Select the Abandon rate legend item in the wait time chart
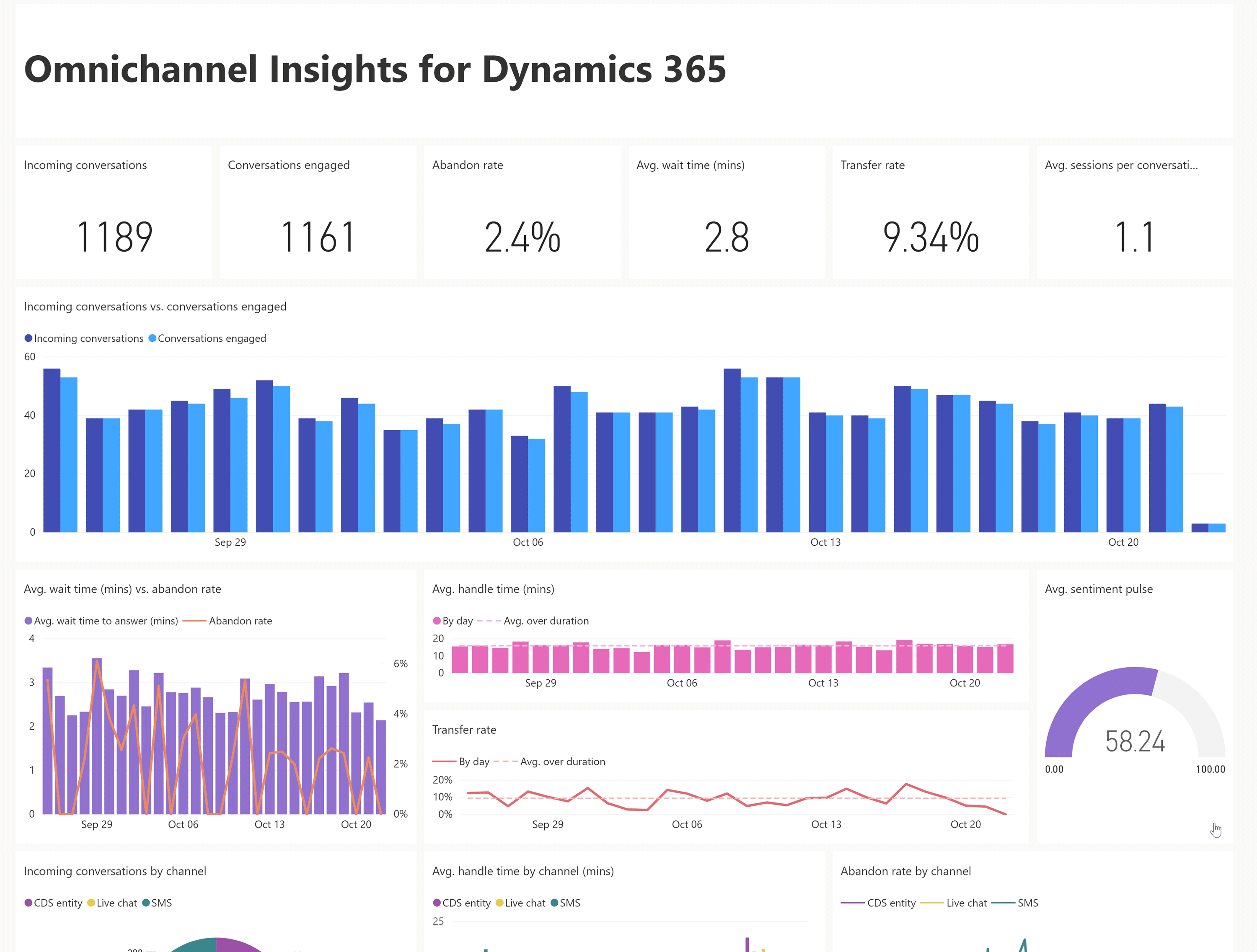Image resolution: width=1257 pixels, height=952 pixels. point(227,621)
